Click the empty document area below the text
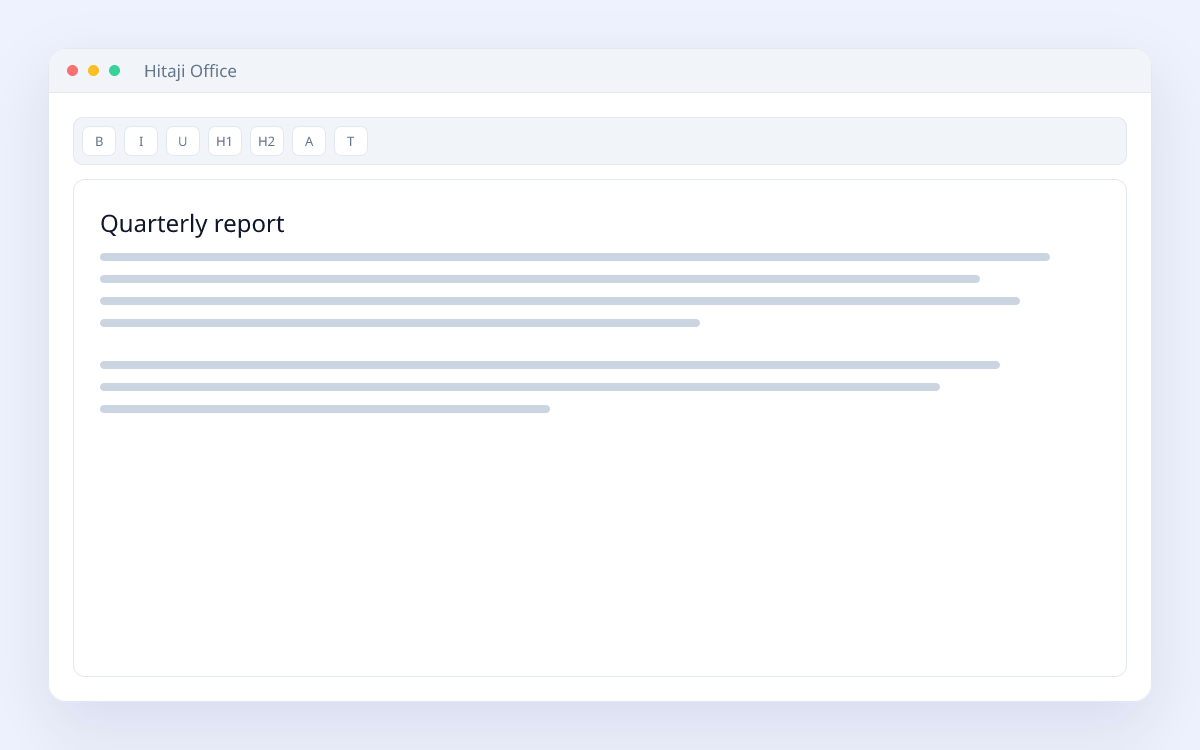1200x750 pixels. click(600, 545)
